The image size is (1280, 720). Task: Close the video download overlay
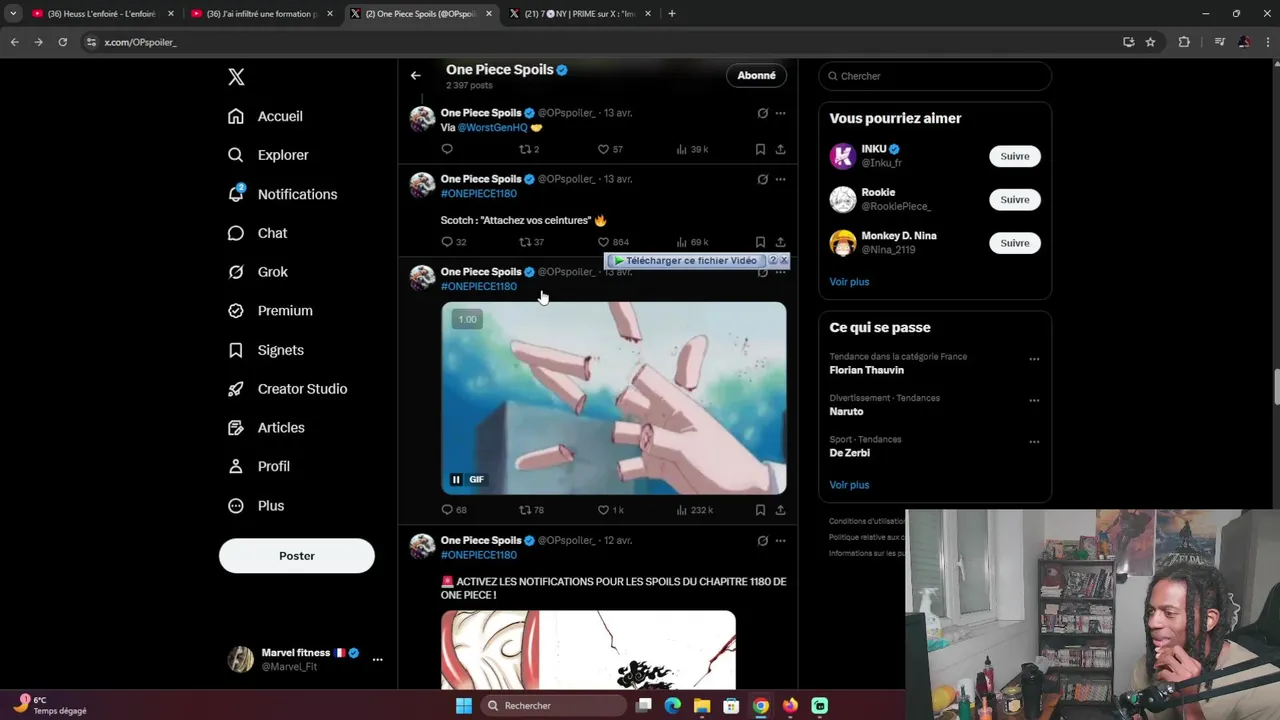coord(784,260)
